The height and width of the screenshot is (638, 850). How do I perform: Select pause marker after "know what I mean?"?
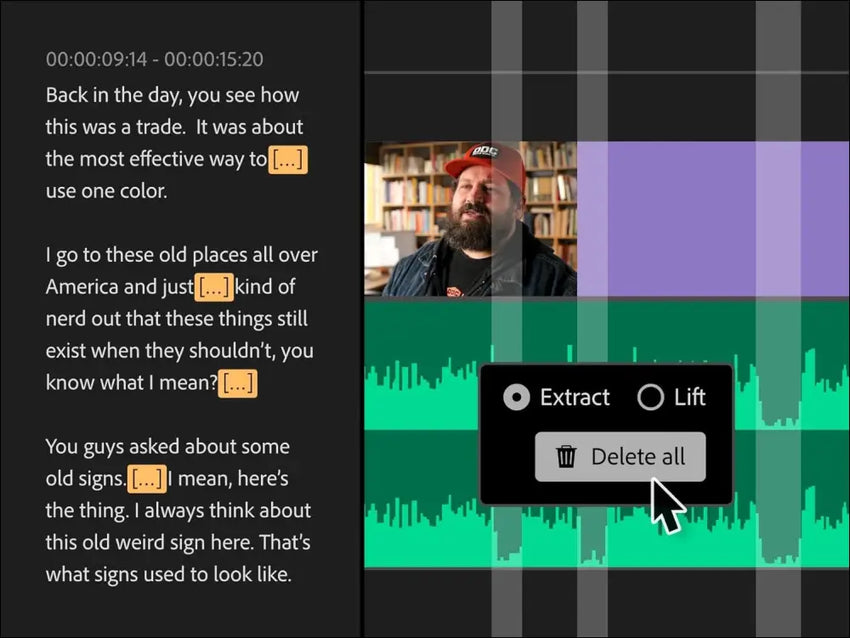pos(237,383)
